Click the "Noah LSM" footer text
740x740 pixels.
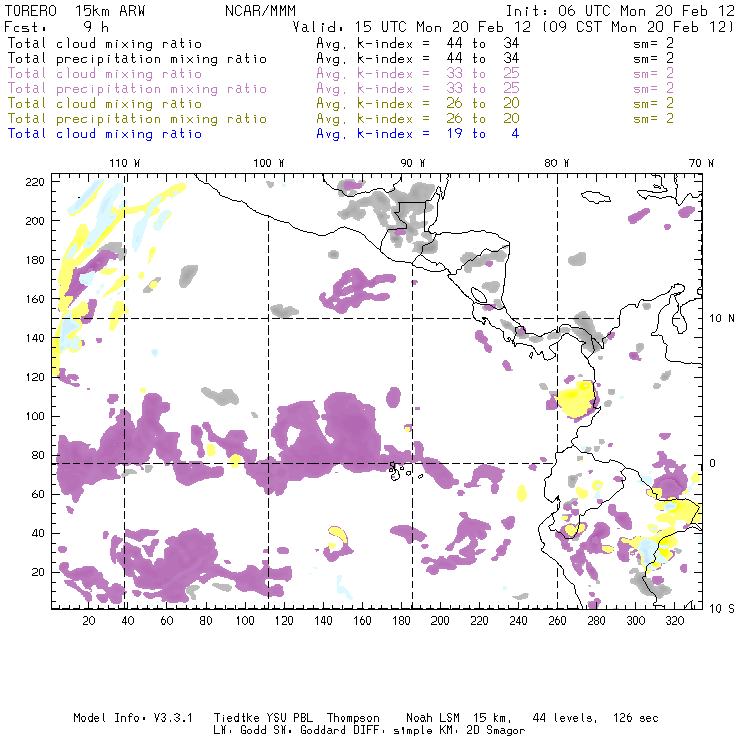click(432, 718)
